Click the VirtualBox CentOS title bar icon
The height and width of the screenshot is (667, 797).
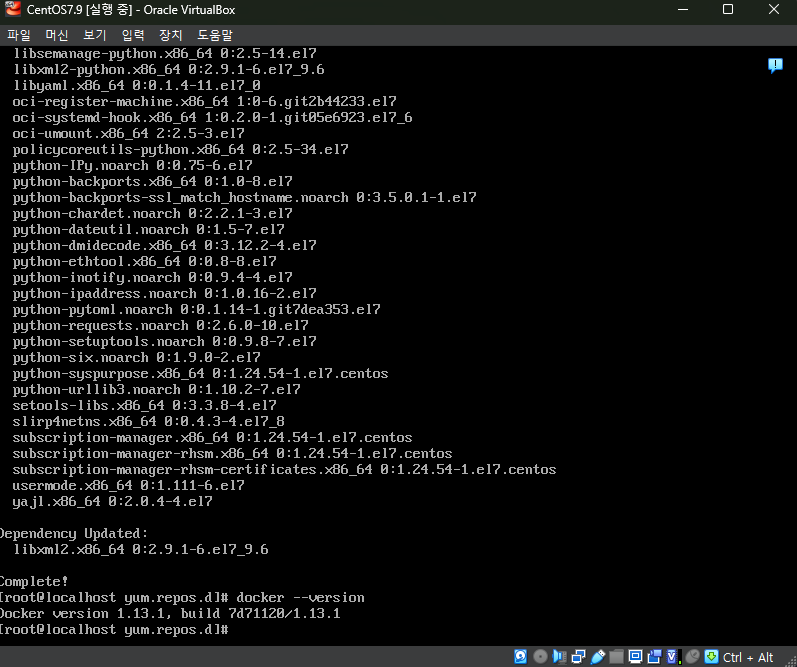point(13,9)
